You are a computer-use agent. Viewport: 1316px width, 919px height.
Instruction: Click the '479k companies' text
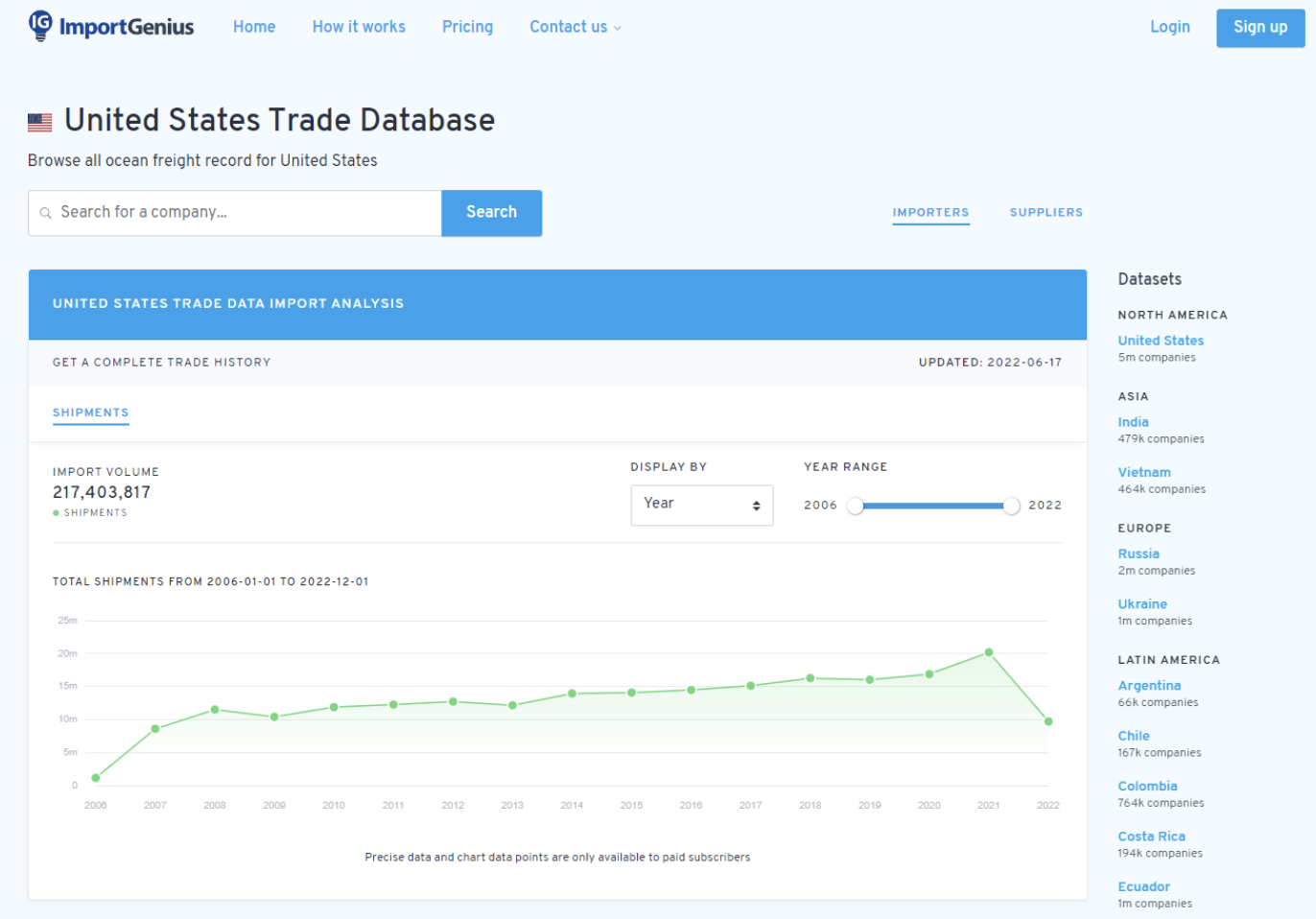(x=1161, y=439)
